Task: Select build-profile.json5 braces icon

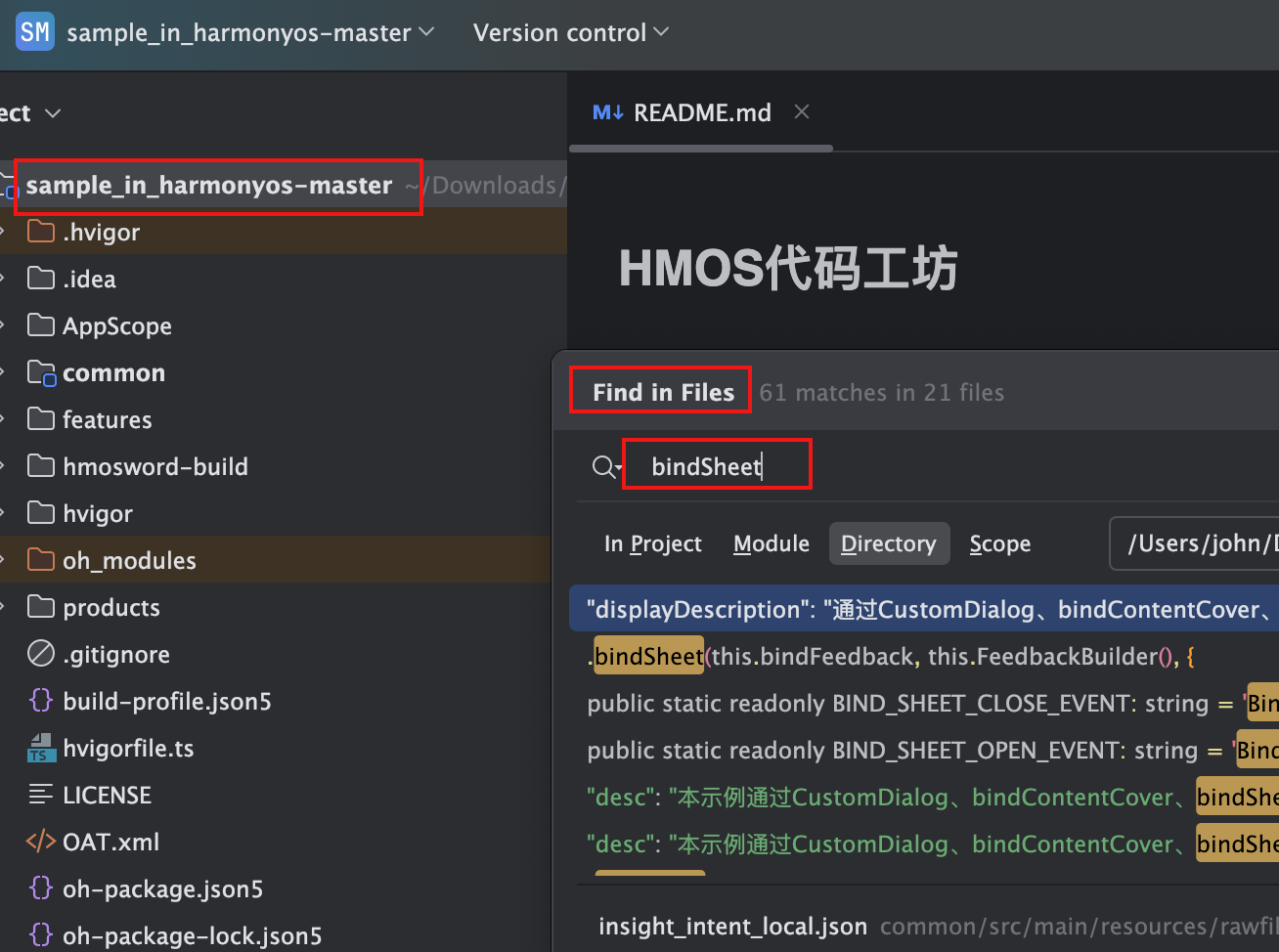Action: coord(41,700)
